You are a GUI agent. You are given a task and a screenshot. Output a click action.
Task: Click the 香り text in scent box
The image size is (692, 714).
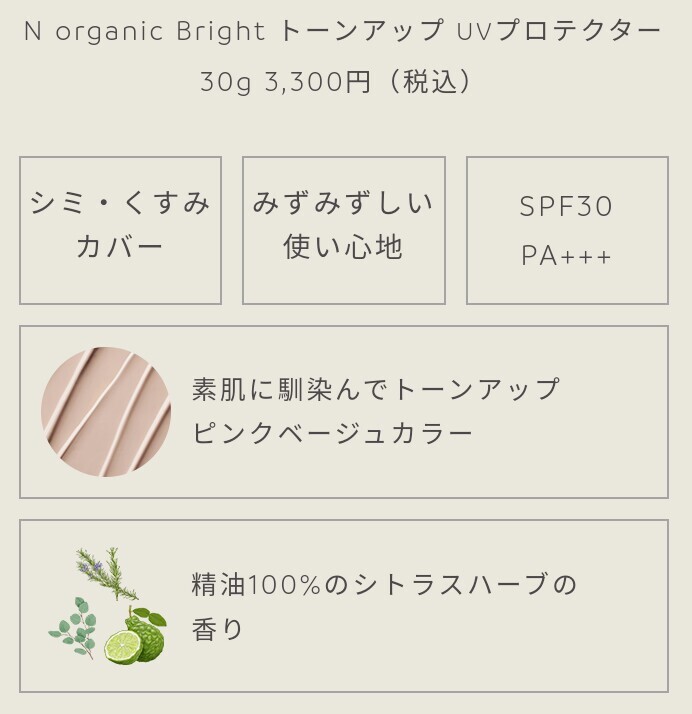tap(218, 629)
